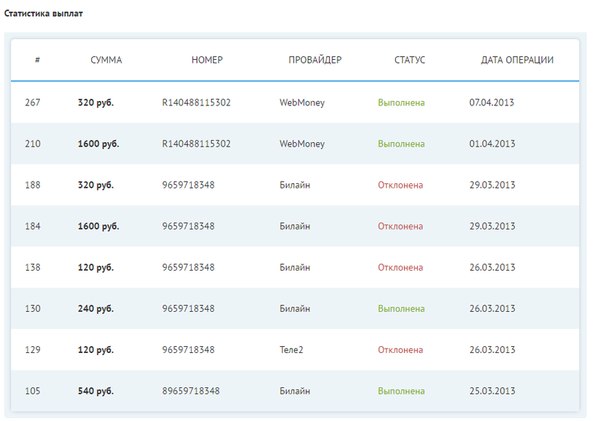Click the «ПРОВАЙДЕР» column header
This screenshot has height=421, width=604.
click(x=315, y=60)
